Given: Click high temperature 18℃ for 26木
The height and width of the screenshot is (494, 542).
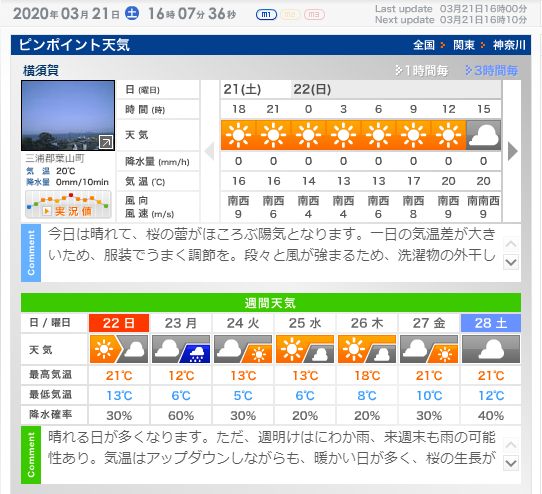Looking at the screenshot, I should click(367, 375).
